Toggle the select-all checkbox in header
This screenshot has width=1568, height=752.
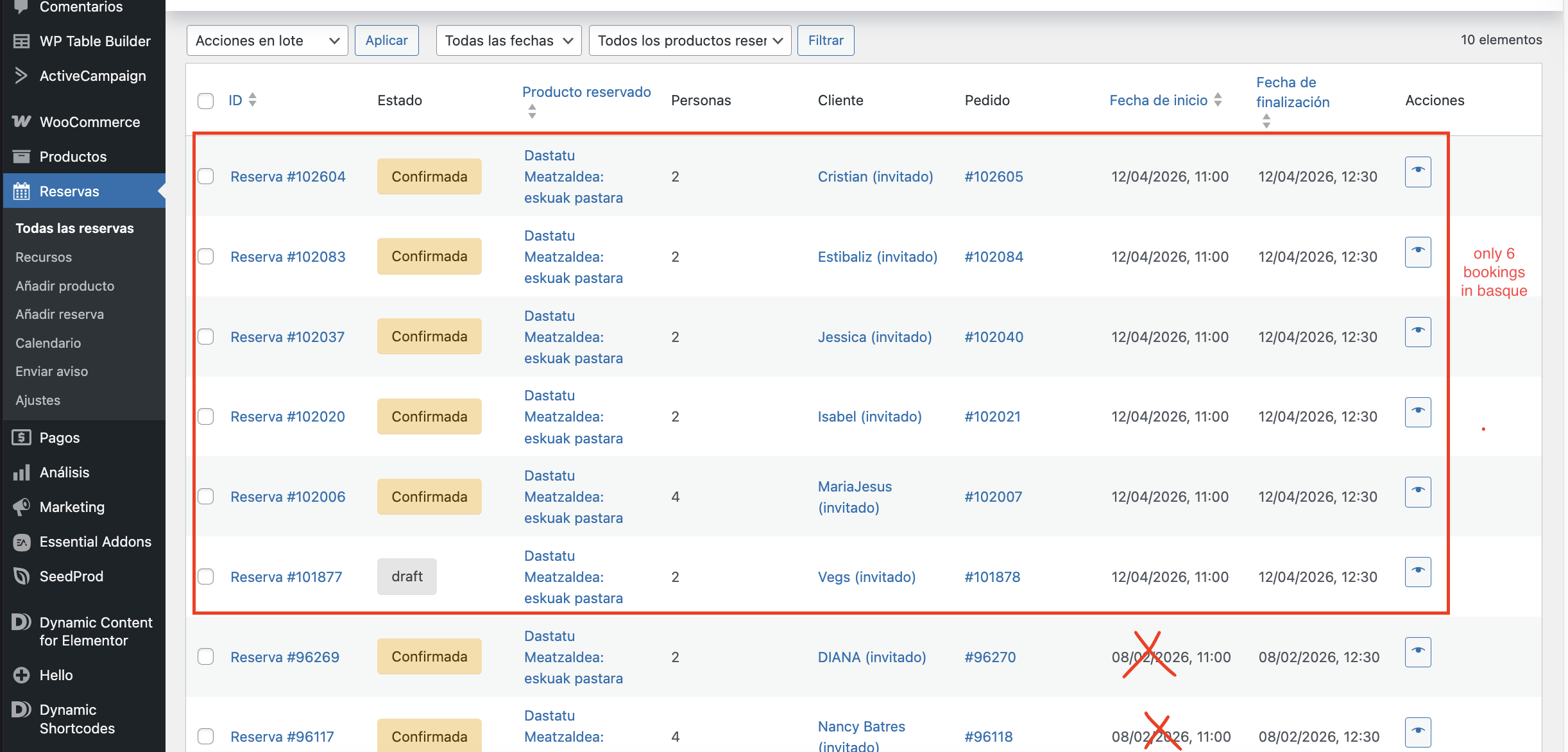click(205, 101)
